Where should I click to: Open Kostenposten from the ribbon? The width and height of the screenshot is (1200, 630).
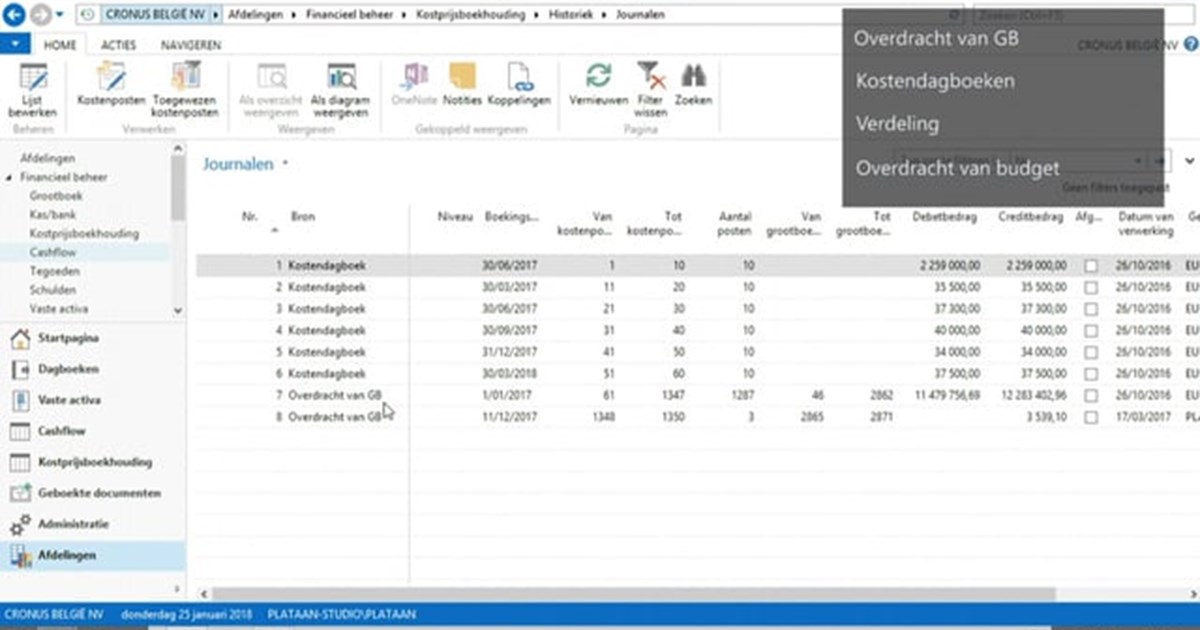coord(111,84)
